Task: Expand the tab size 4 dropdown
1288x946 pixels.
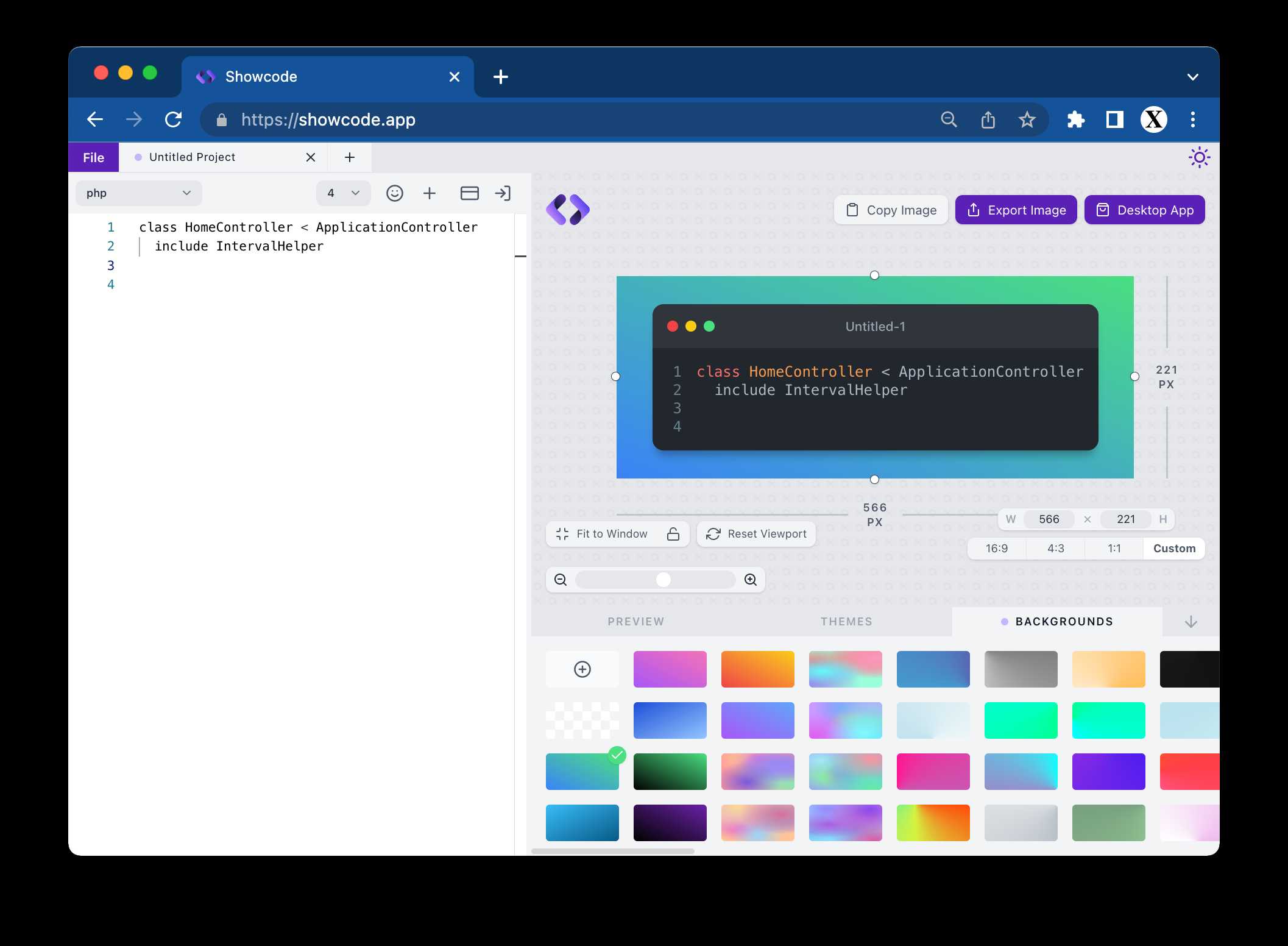Action: [343, 193]
